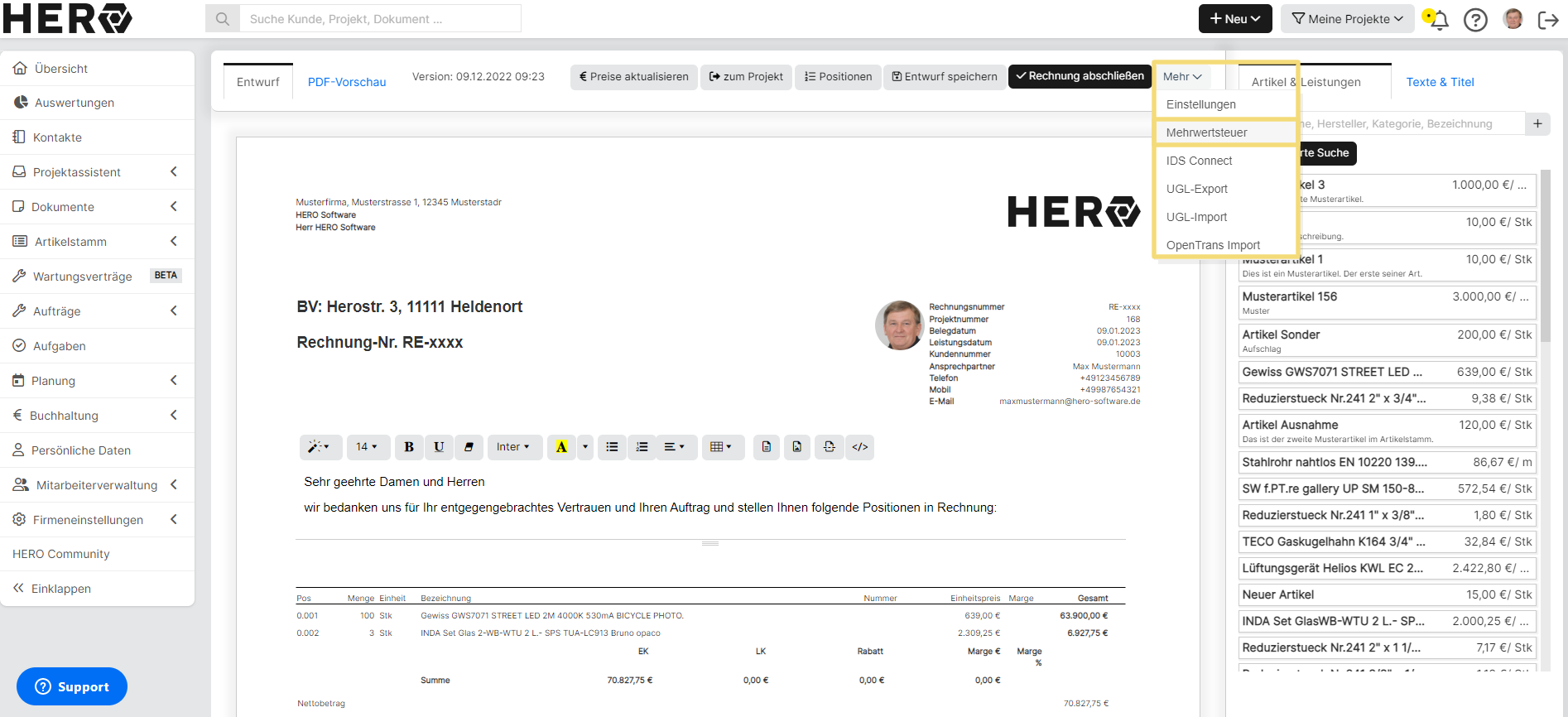Choose Einstellungen from Mehr menu
1568x717 pixels.
[1225, 104]
